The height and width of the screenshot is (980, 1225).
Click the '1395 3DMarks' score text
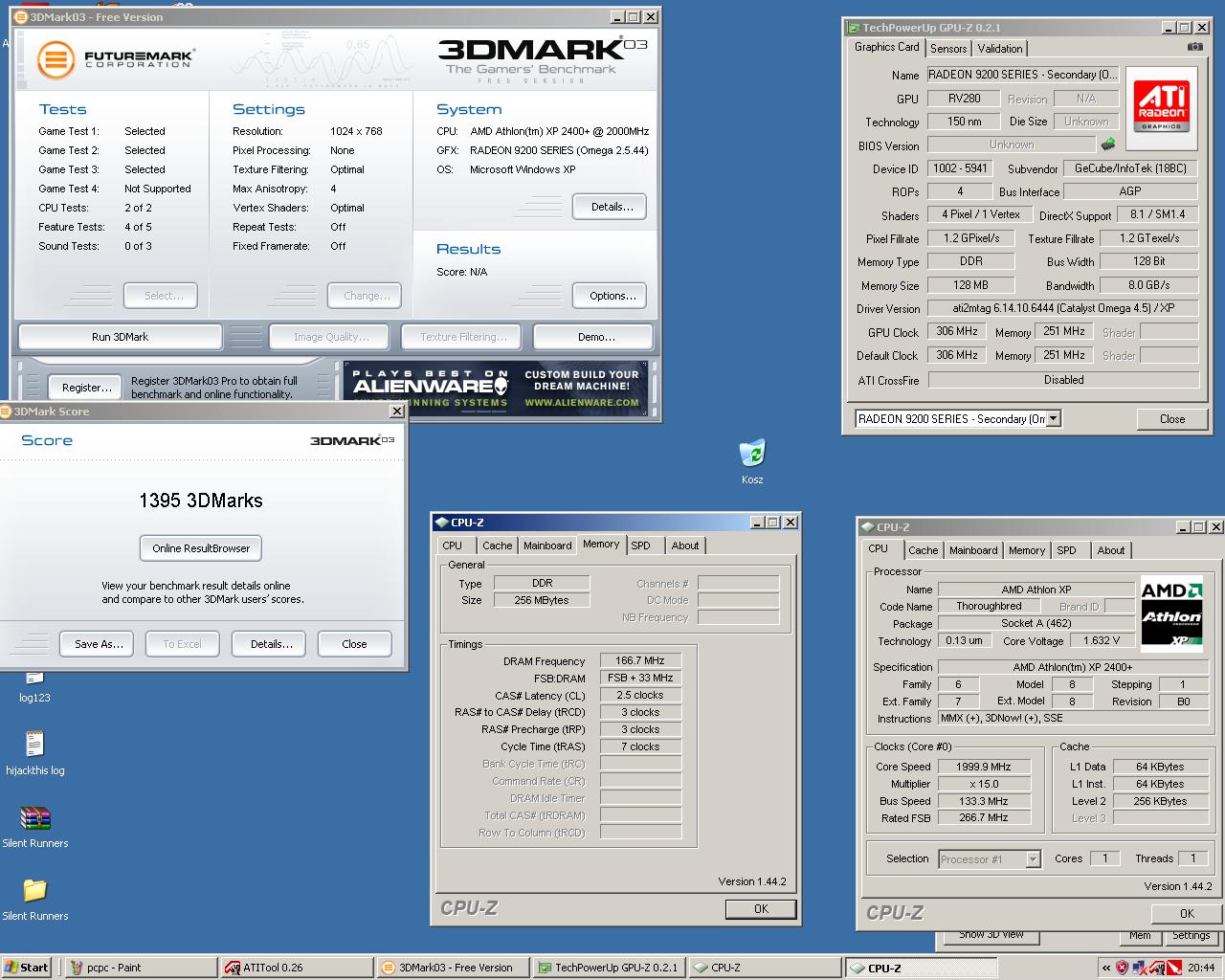pyautogui.click(x=201, y=501)
